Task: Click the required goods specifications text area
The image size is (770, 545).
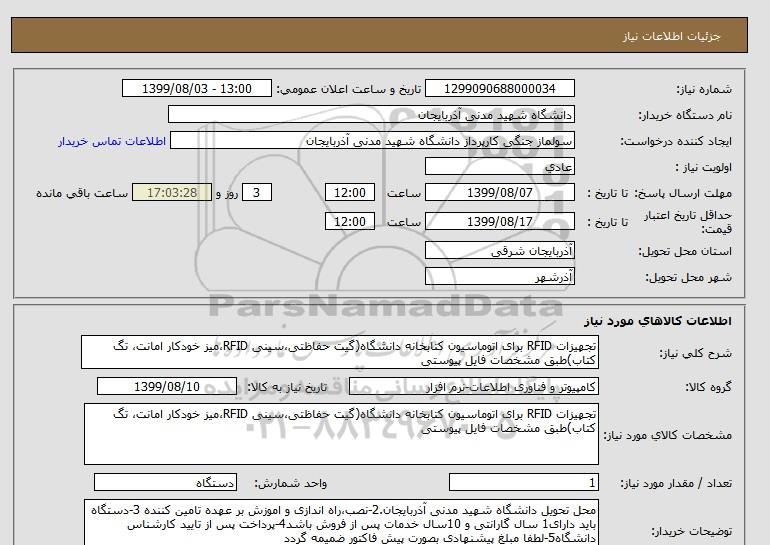Action: point(341,434)
